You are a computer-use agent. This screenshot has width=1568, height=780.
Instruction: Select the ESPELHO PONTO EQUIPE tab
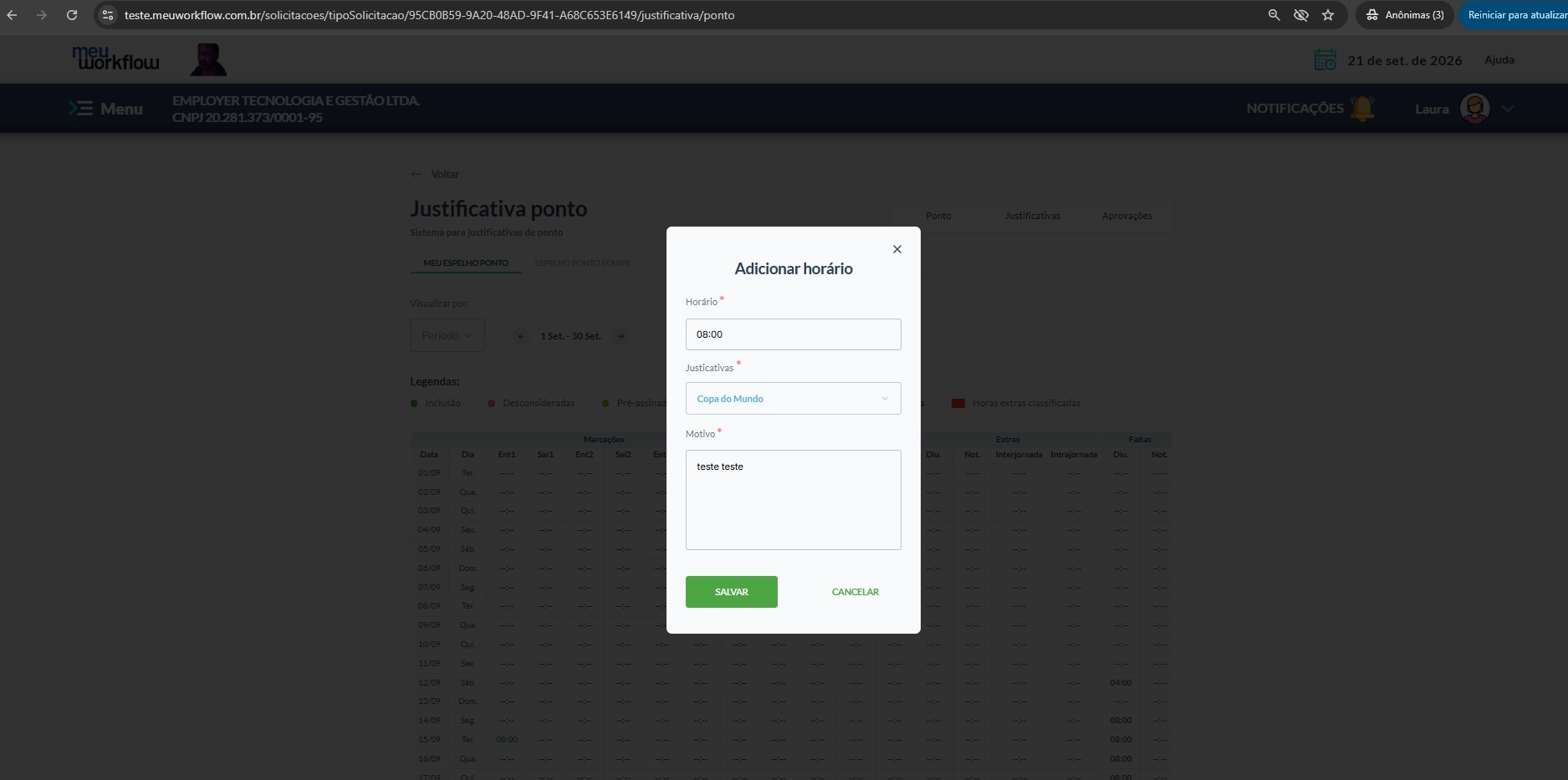[583, 263]
